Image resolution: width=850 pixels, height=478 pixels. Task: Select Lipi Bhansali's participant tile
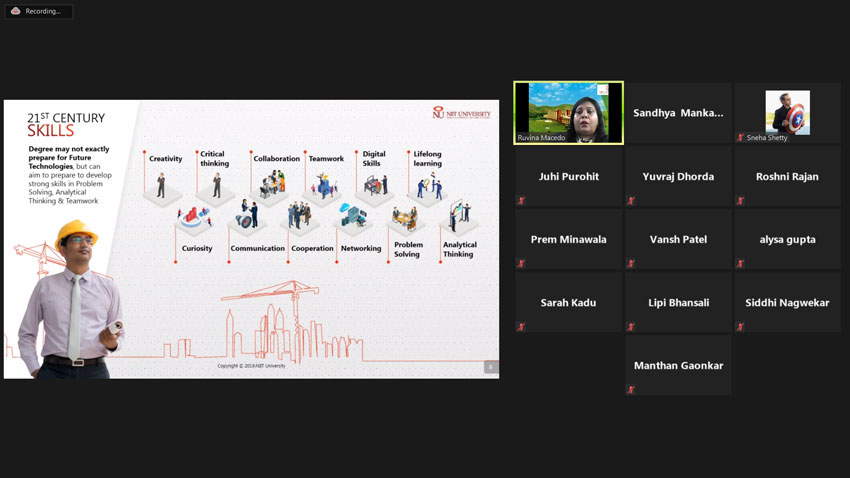point(678,302)
